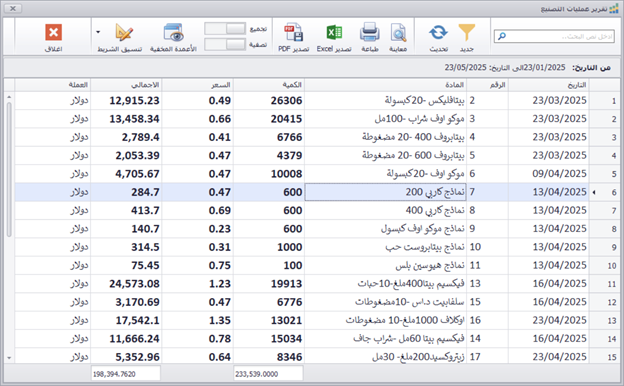Screen dimensions: 624x386
Task: Sort by the السعر column header
Action: click(x=198, y=85)
